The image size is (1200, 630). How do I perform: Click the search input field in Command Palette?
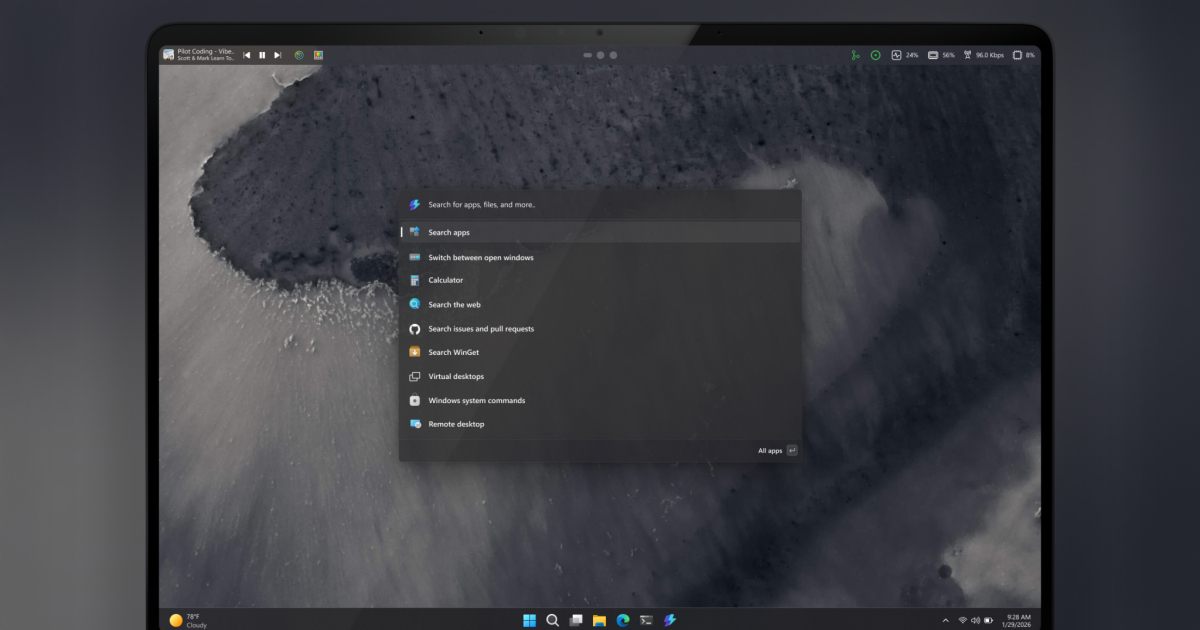[x=600, y=204]
